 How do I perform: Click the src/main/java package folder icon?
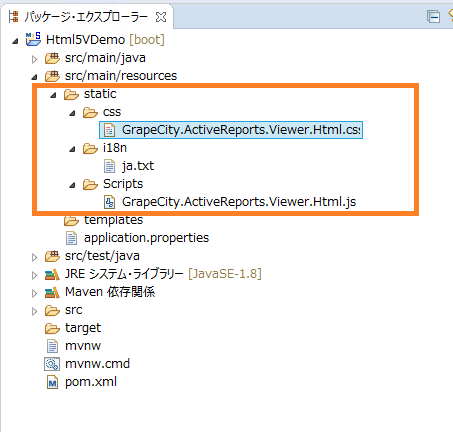coord(52,58)
